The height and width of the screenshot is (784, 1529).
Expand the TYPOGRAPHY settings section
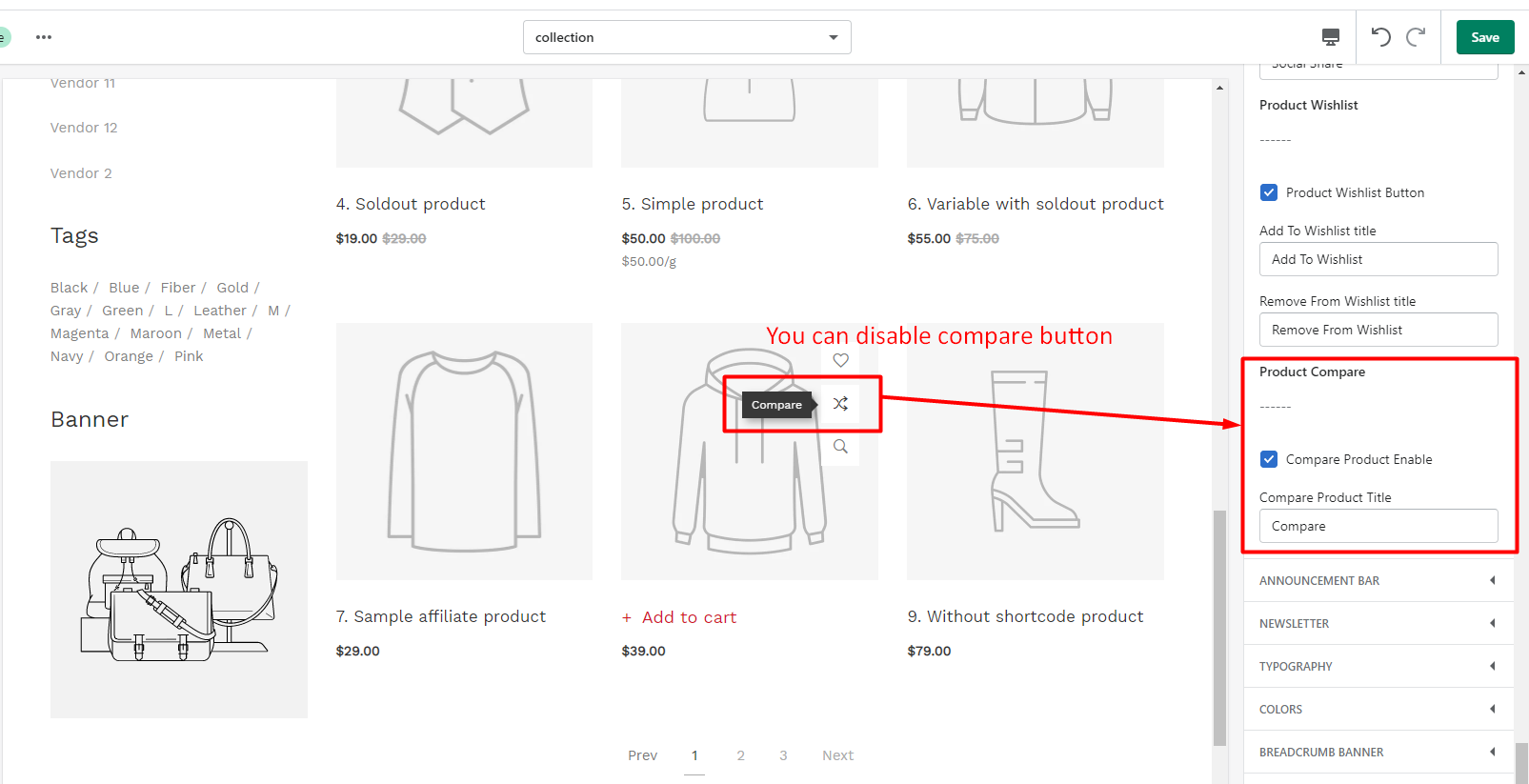click(x=1378, y=666)
